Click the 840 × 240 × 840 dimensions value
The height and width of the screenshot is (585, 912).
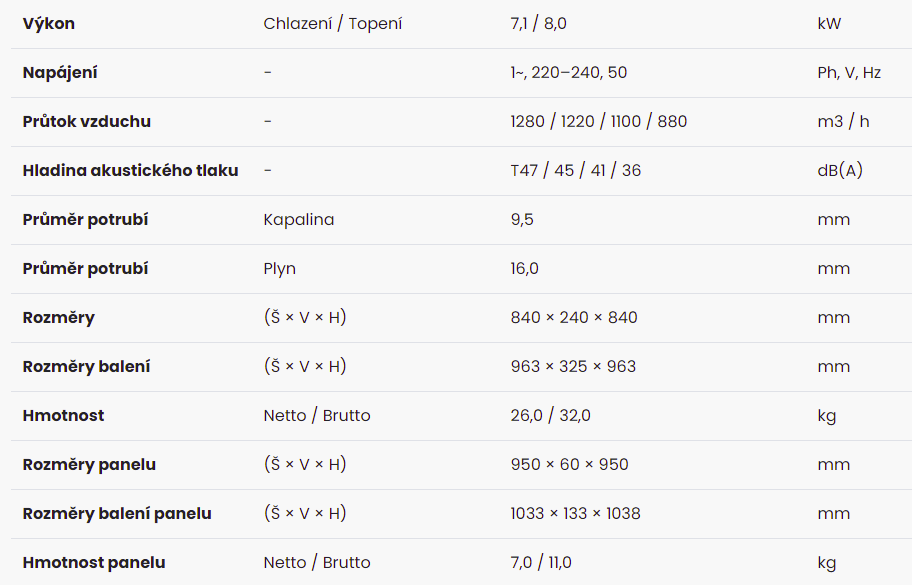[574, 318]
